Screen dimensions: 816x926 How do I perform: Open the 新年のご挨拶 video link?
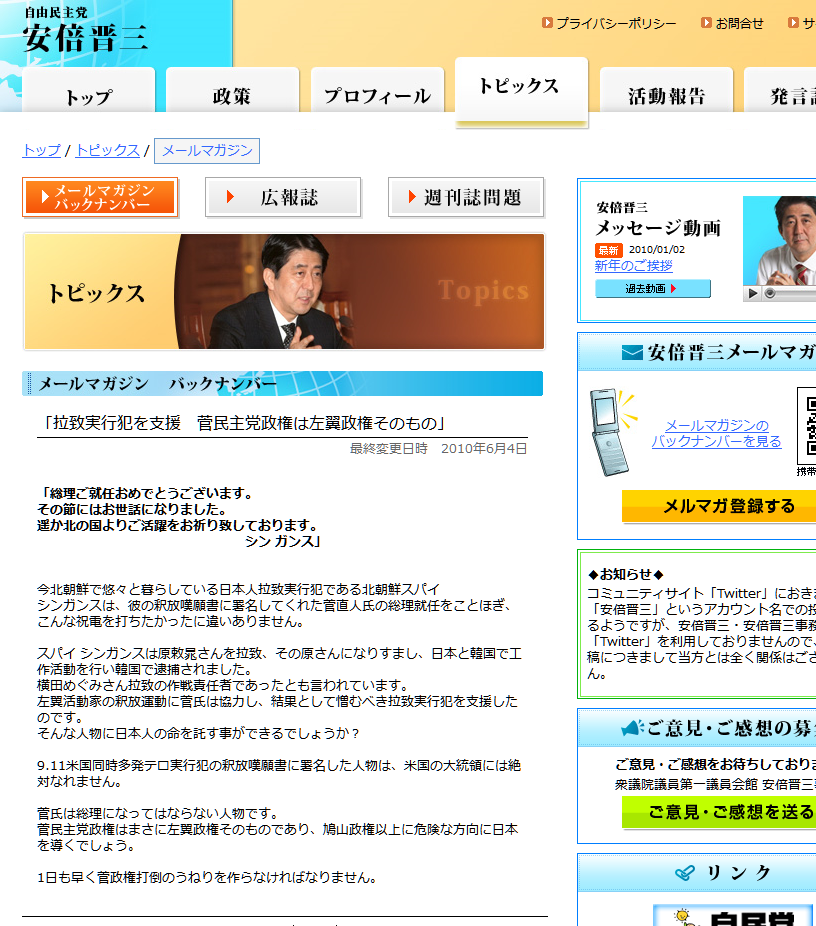coord(634,266)
